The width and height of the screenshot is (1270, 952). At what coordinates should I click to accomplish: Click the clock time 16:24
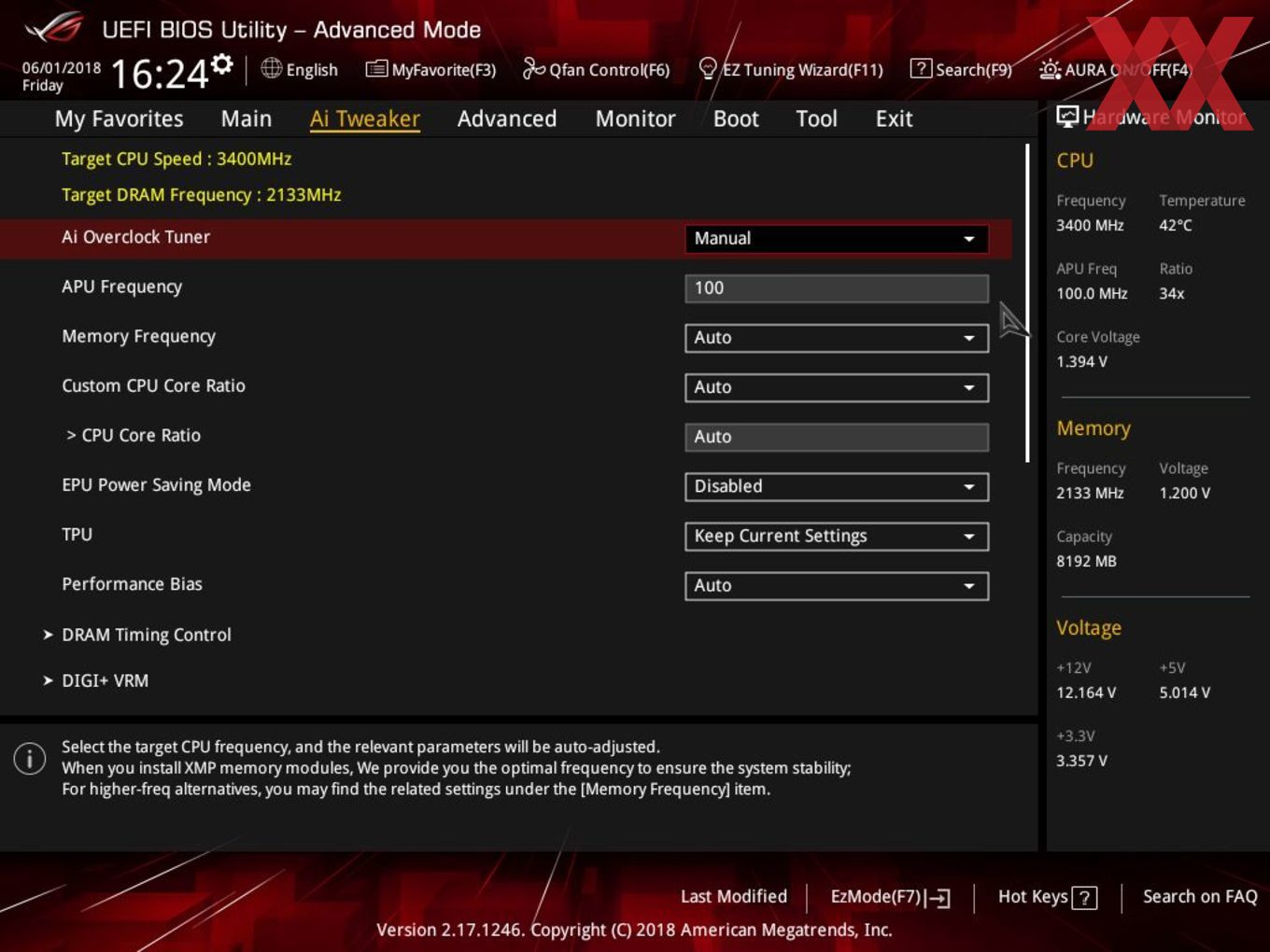click(160, 74)
